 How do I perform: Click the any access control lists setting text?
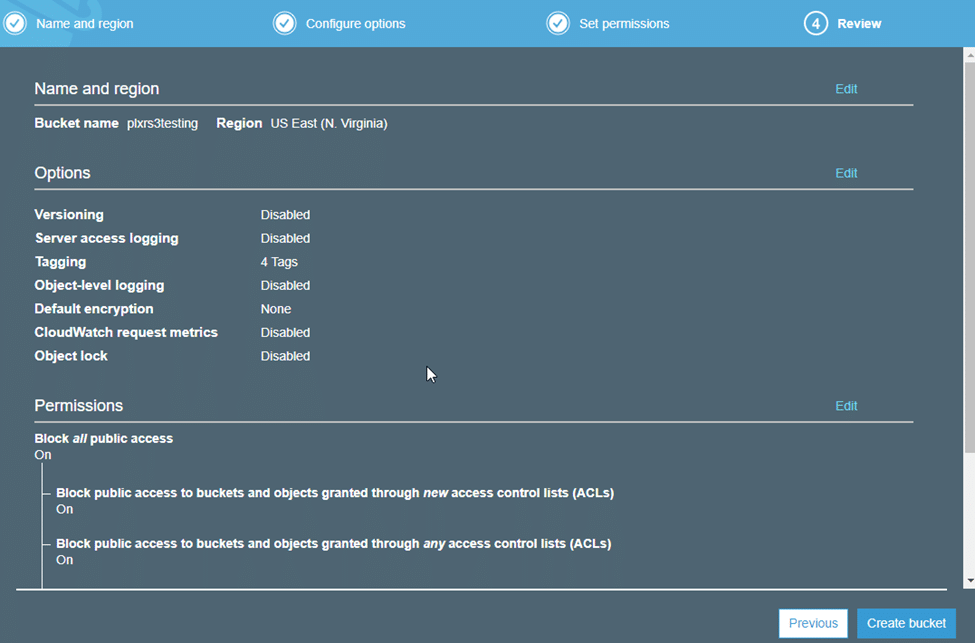pyautogui.click(x=334, y=544)
